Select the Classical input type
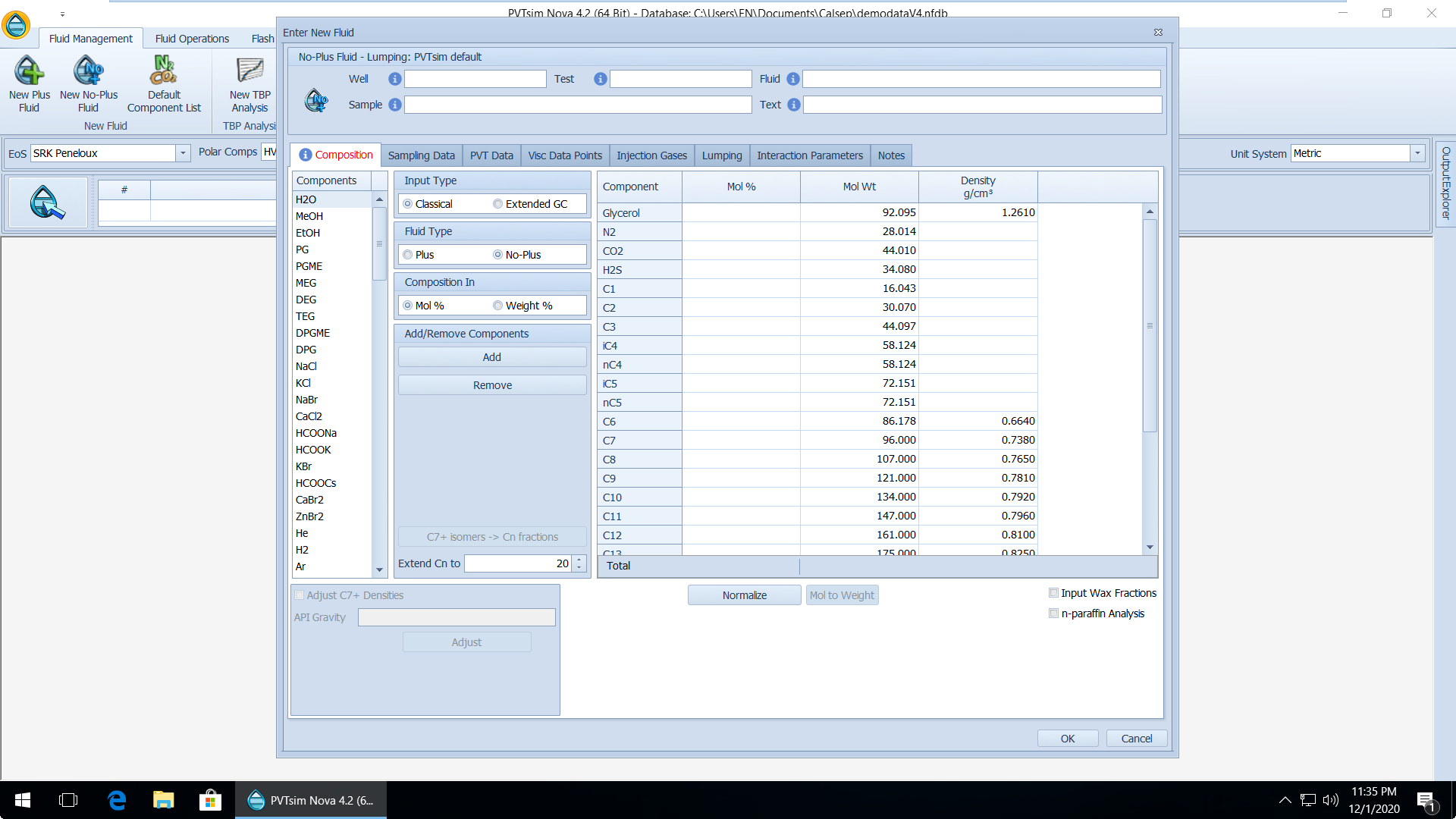1456x819 pixels. pyautogui.click(x=408, y=204)
